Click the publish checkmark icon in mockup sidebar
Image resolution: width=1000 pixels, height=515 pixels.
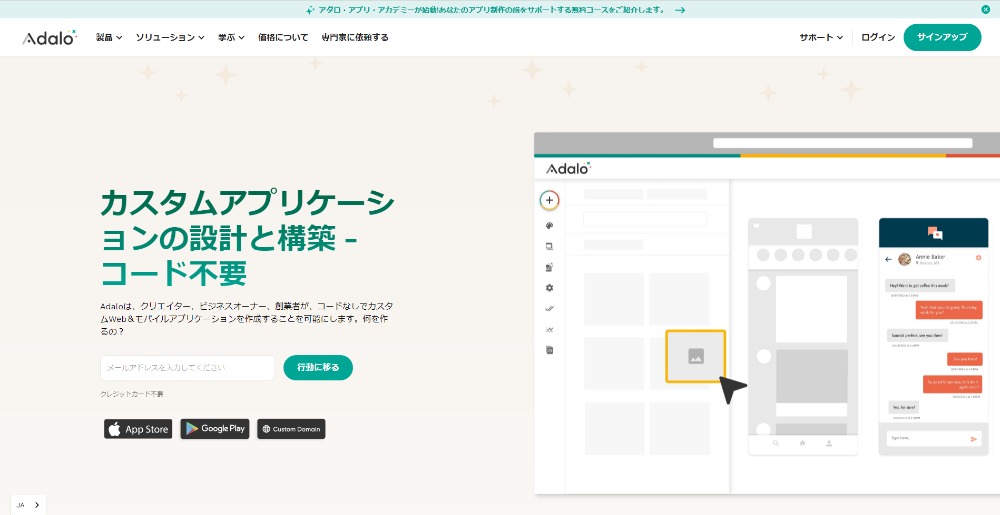point(550,308)
